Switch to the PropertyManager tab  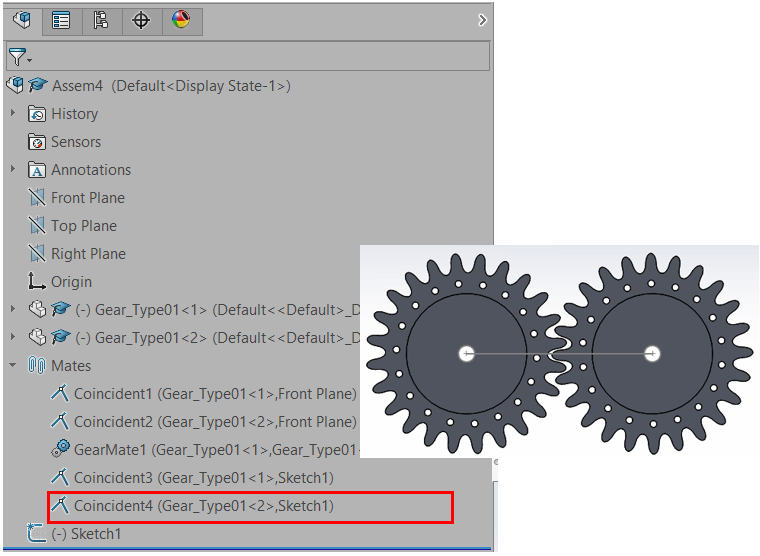coord(61,20)
